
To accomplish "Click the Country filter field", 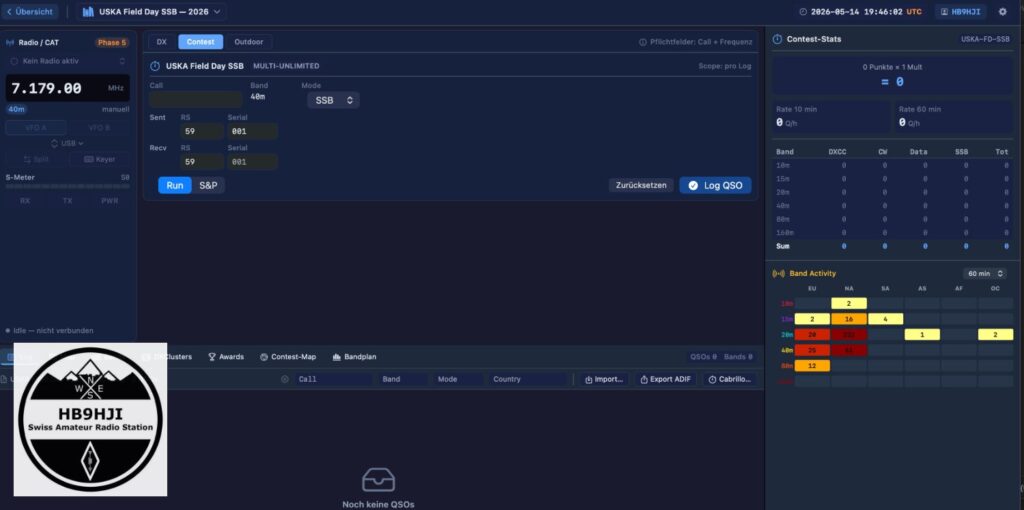I will (x=528, y=379).
